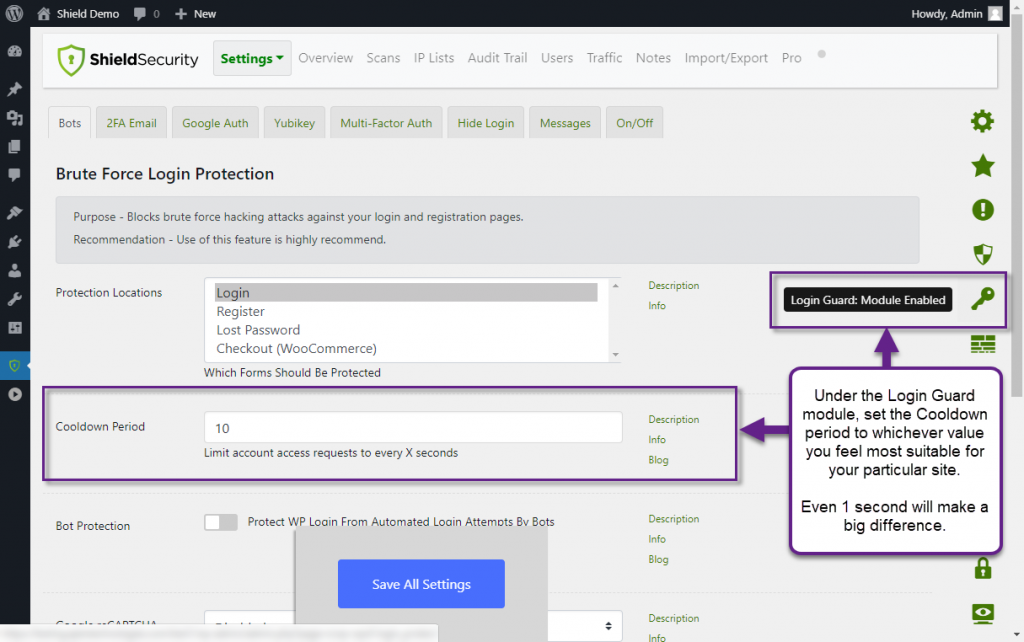The height and width of the screenshot is (642, 1024).
Task: Open the Login Guard key icon
Action: tap(982, 298)
